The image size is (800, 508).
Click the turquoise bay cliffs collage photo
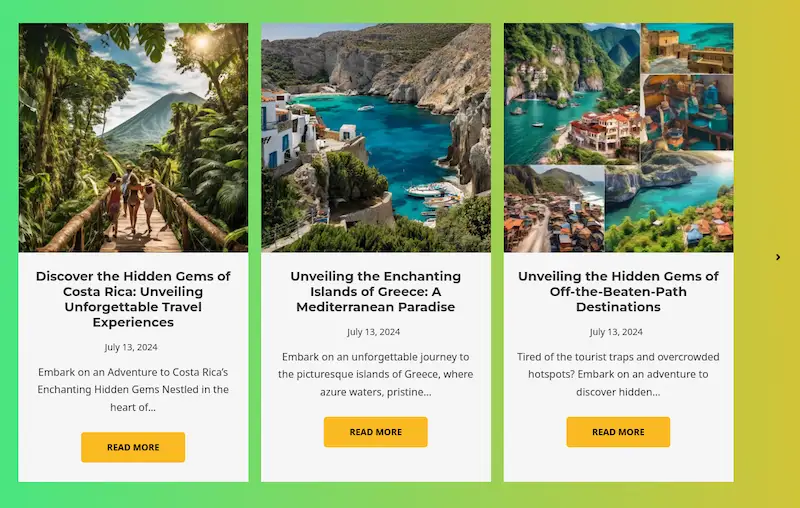coord(669,201)
